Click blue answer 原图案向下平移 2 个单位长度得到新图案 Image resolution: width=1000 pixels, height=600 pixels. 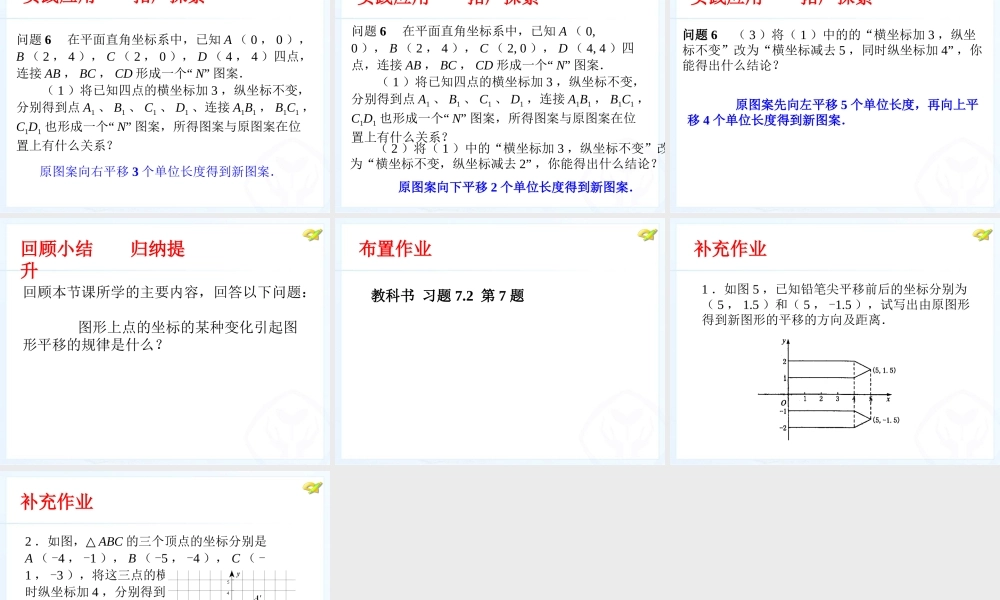pyautogui.click(x=515, y=187)
